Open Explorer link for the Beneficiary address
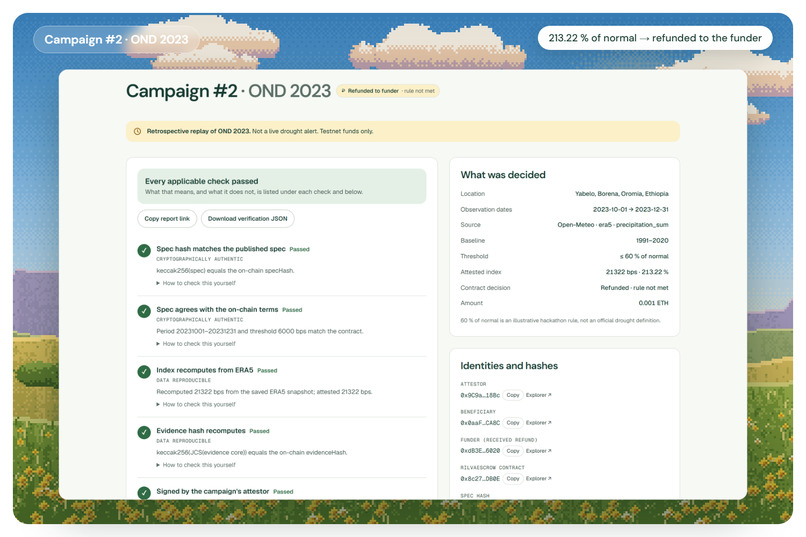The width and height of the screenshot is (806, 537). click(538, 423)
